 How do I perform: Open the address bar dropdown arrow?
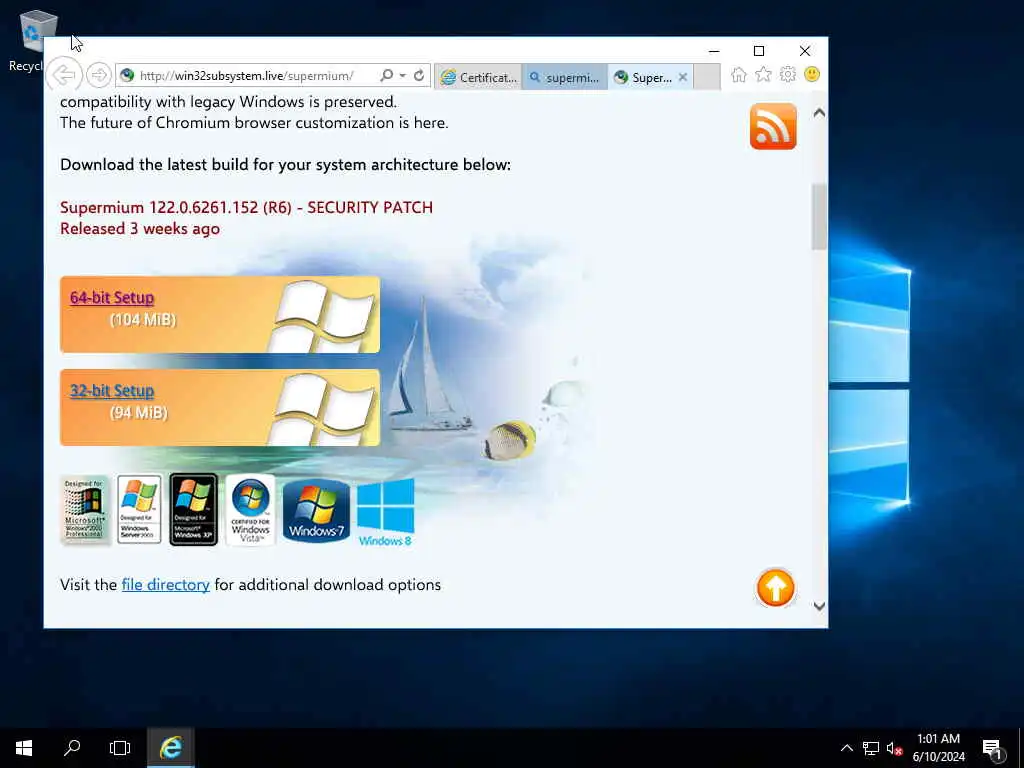[x=403, y=76]
